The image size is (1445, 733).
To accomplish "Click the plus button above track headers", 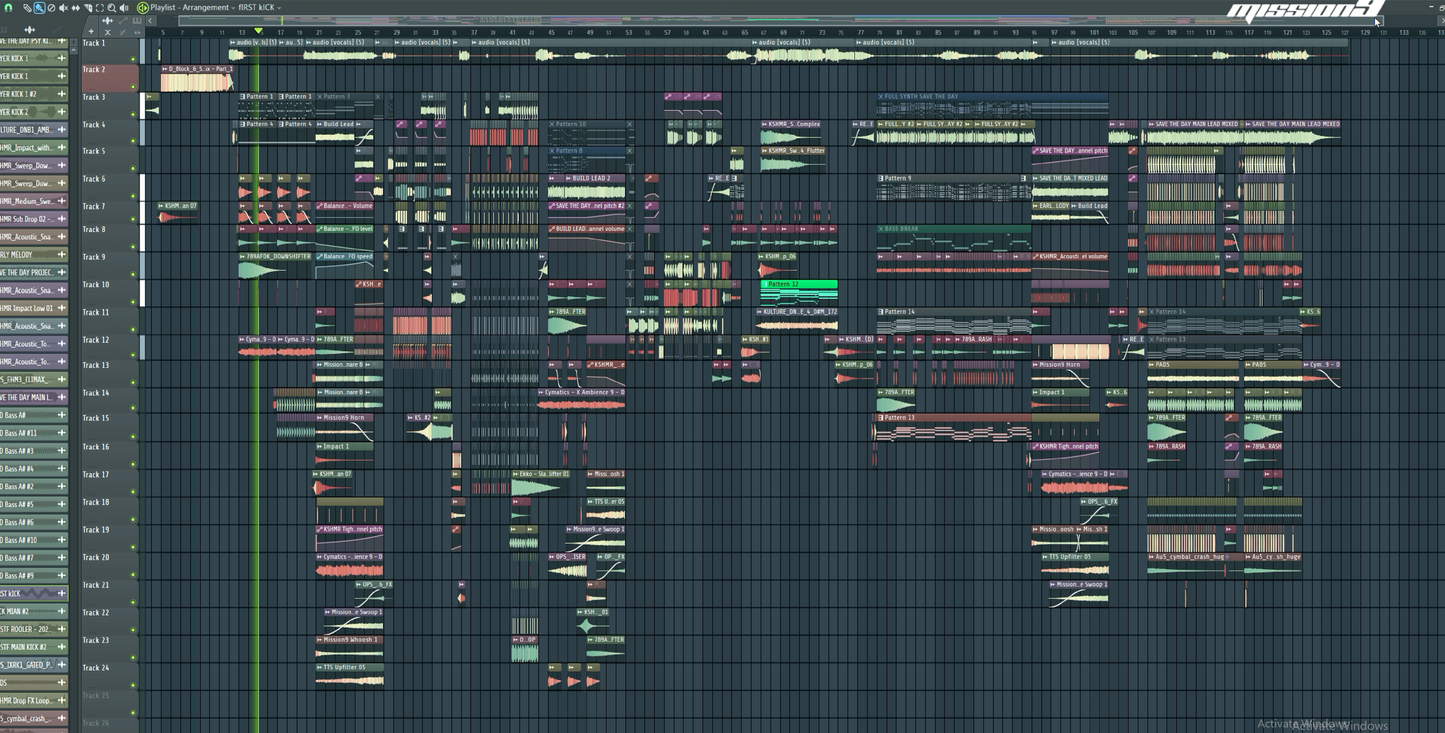I will [x=91, y=31].
